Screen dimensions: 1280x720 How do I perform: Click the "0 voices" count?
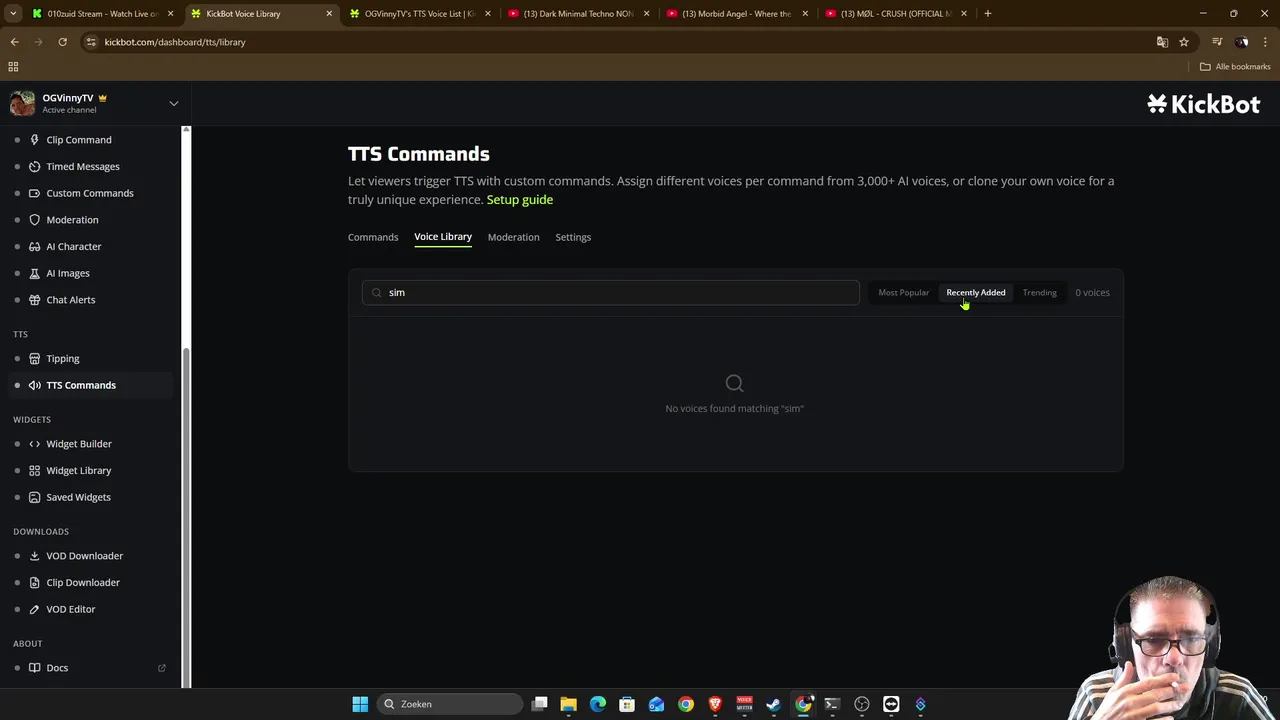click(x=1092, y=293)
